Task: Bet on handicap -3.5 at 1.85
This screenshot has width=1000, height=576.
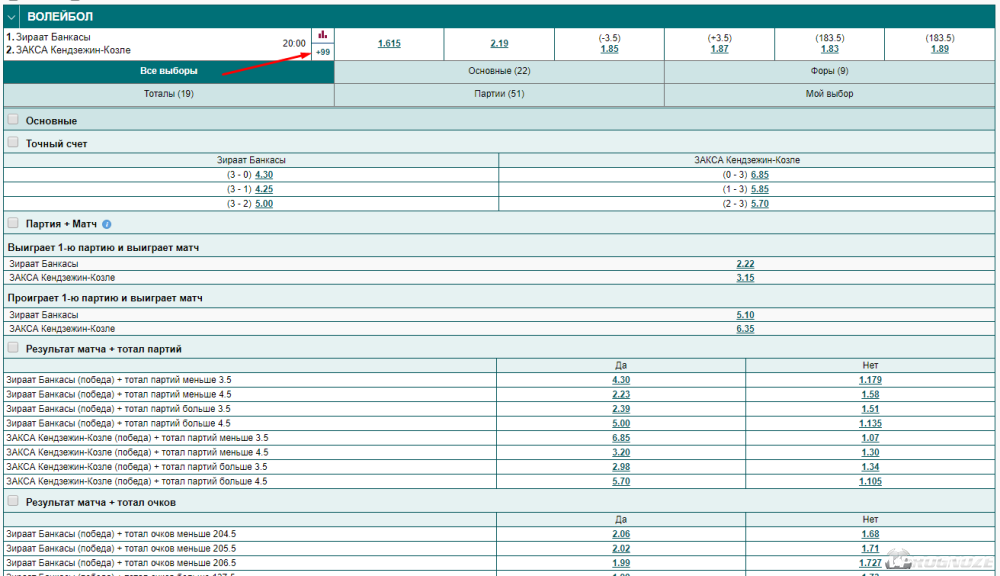Action: 609,49
